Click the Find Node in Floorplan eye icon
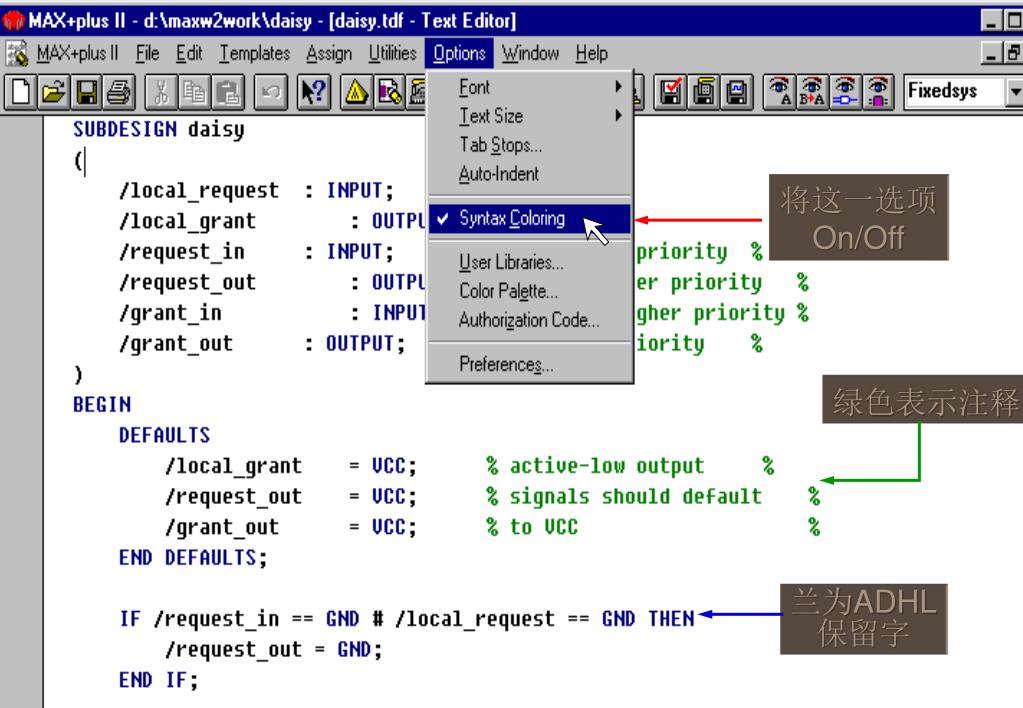This screenshot has height=708, width=1023. click(x=879, y=91)
